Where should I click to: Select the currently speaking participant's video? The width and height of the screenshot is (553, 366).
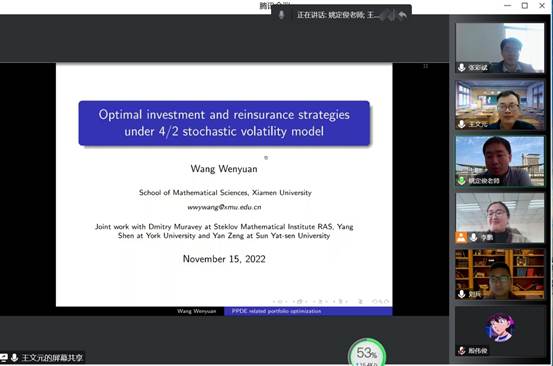(x=500, y=161)
